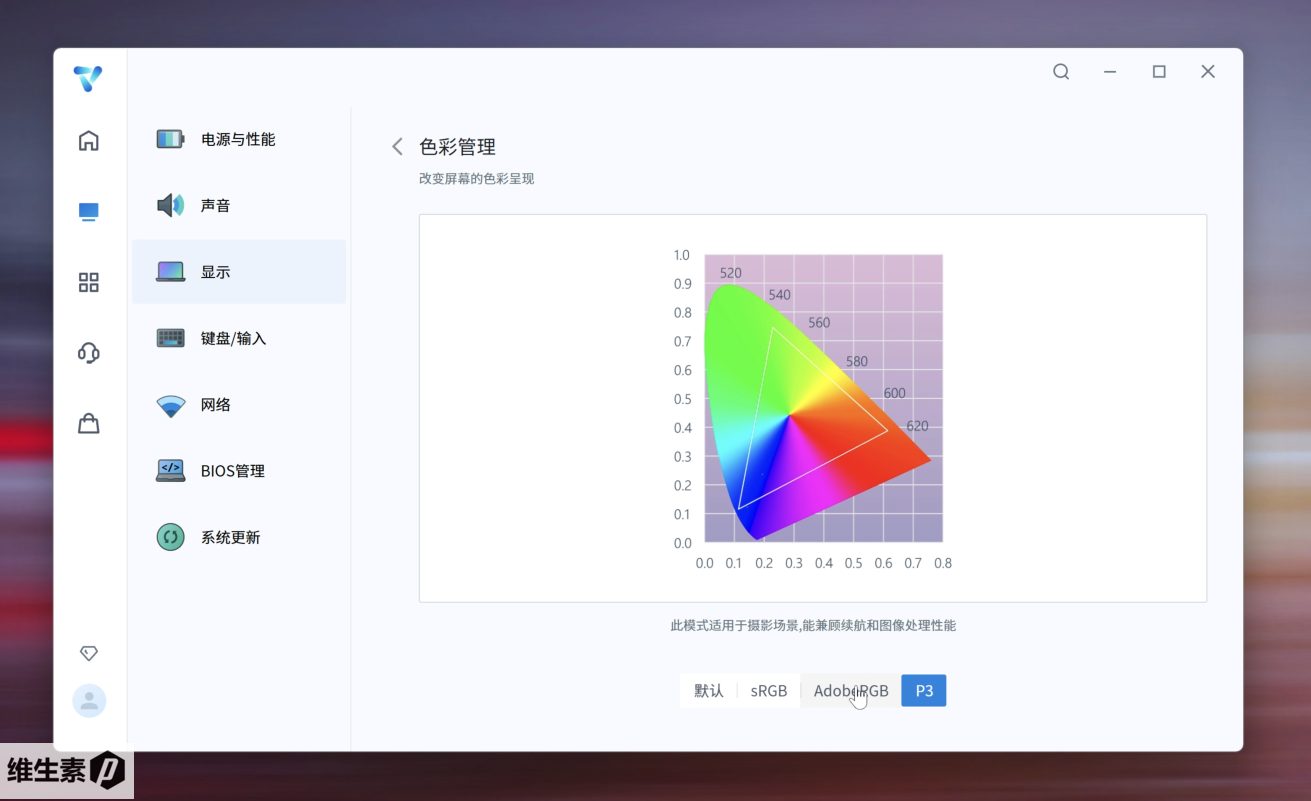
Task: Open the headset support icon
Action: [x=89, y=353]
